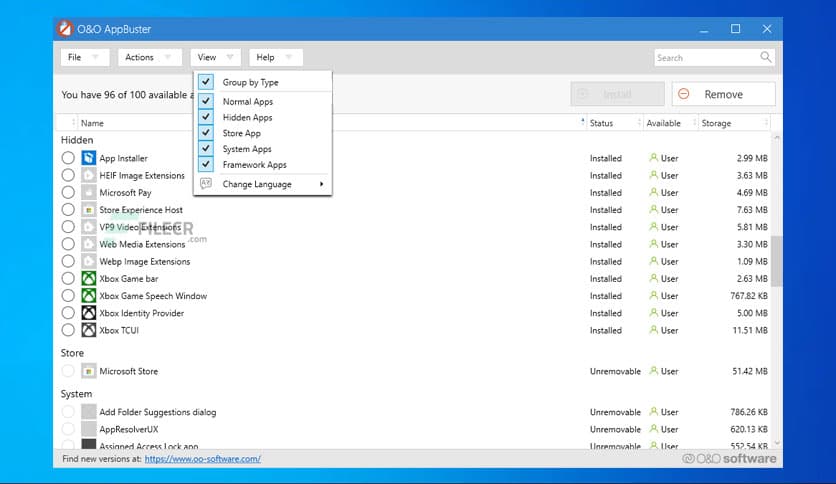The width and height of the screenshot is (836, 484).
Task: Click the Store group header
Action: click(x=72, y=353)
